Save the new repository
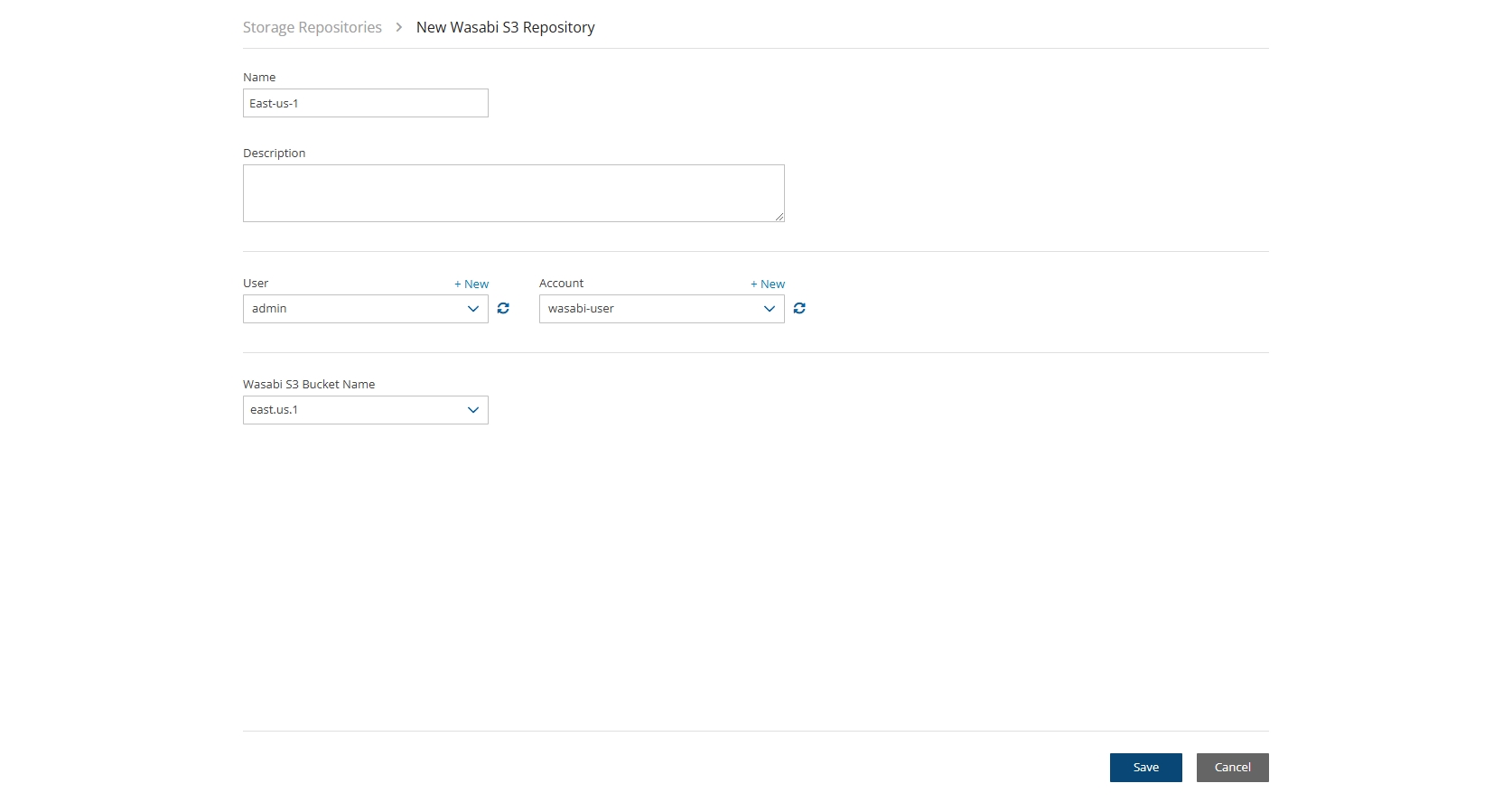 [x=1145, y=768]
